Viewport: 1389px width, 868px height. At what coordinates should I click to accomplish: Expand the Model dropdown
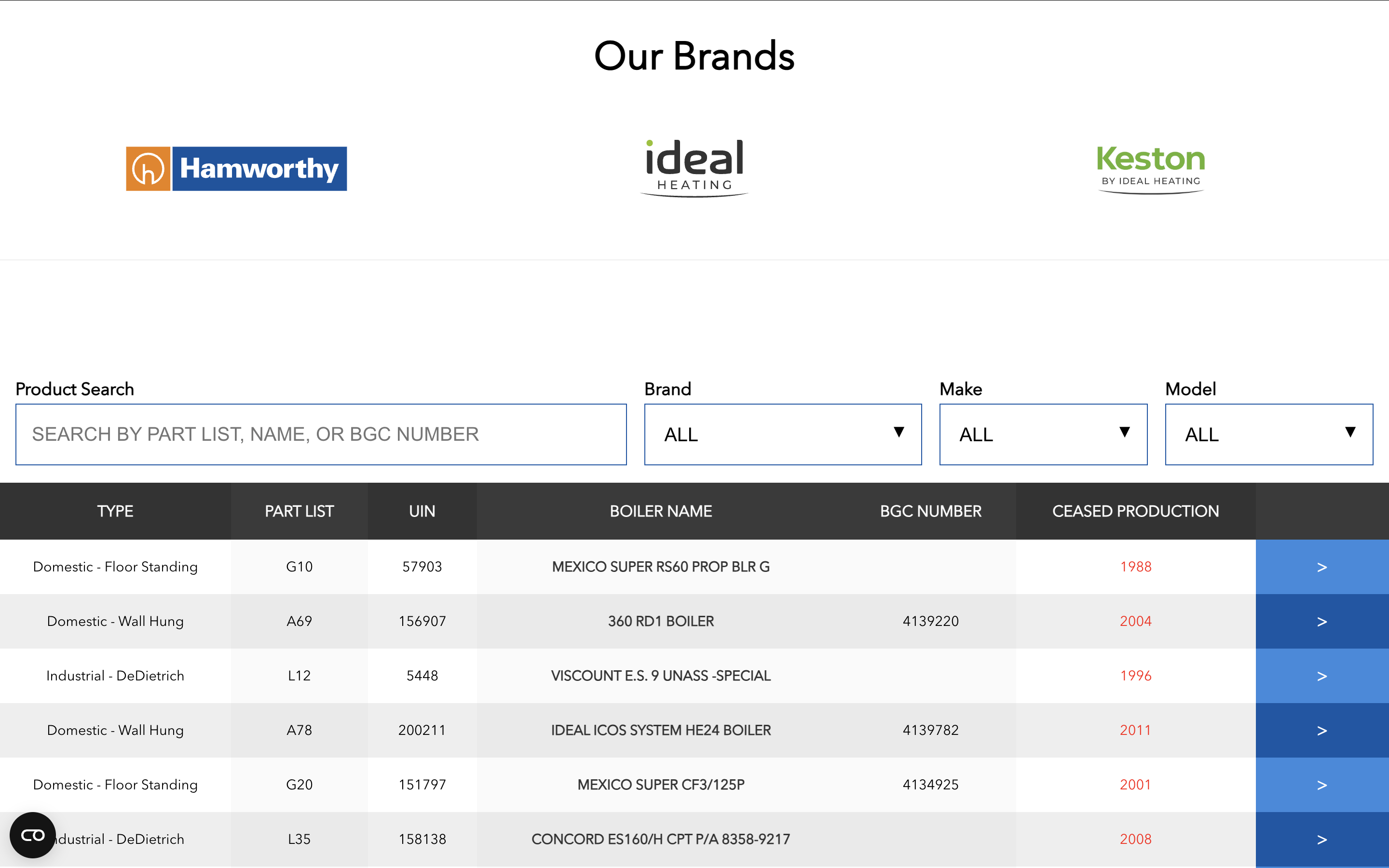click(x=1269, y=434)
